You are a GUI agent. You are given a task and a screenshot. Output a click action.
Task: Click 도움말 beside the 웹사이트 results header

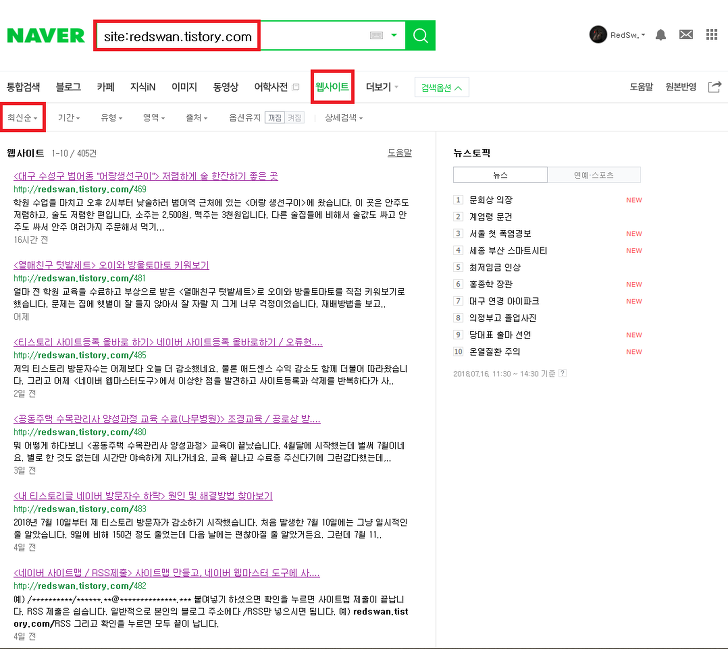pyautogui.click(x=400, y=153)
